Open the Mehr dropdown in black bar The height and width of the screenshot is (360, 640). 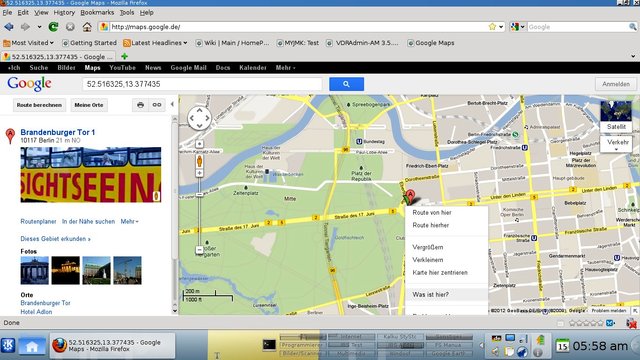click(285, 68)
